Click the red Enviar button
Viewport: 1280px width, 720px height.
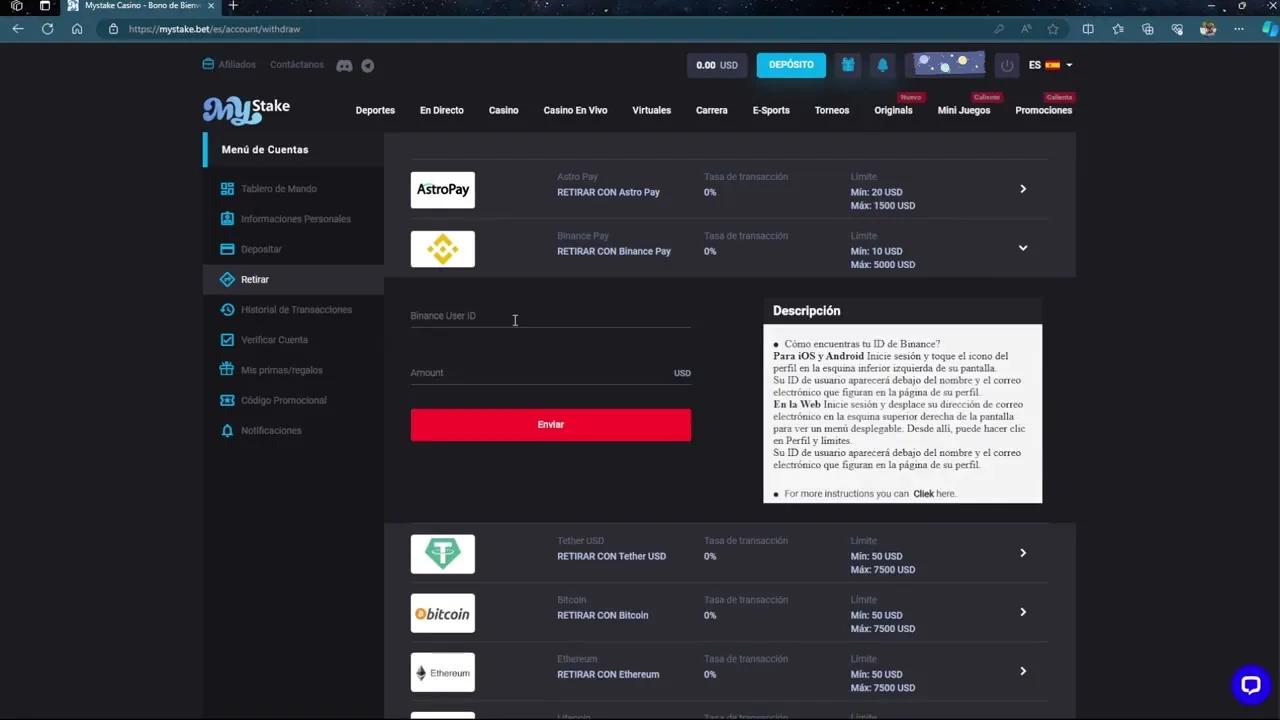[x=550, y=425]
